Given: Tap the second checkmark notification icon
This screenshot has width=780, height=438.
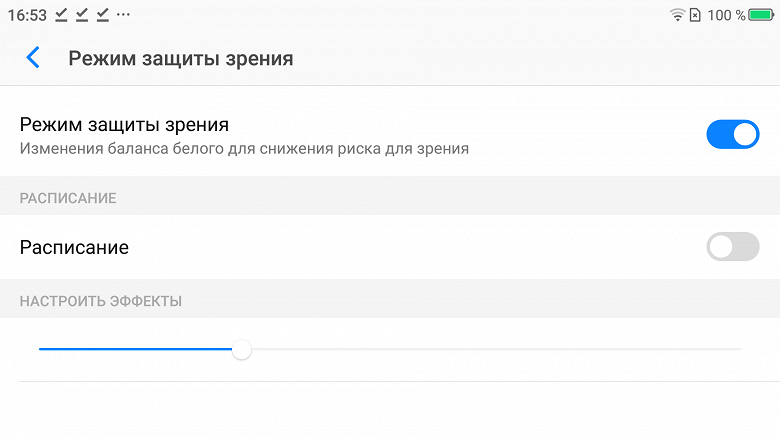Looking at the screenshot, I should tap(82, 15).
